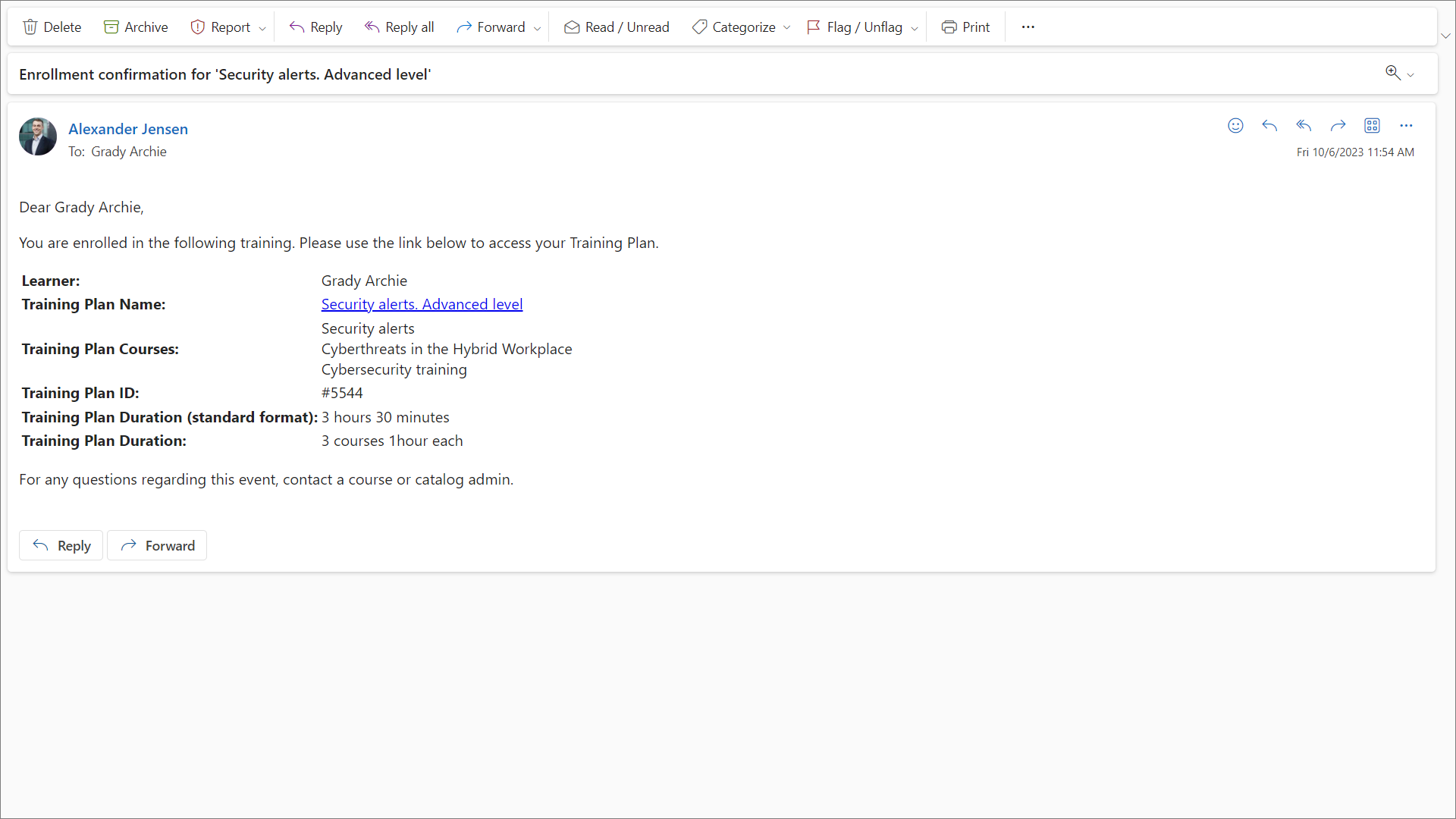1456x819 pixels.
Task: Print this email
Action: click(965, 27)
